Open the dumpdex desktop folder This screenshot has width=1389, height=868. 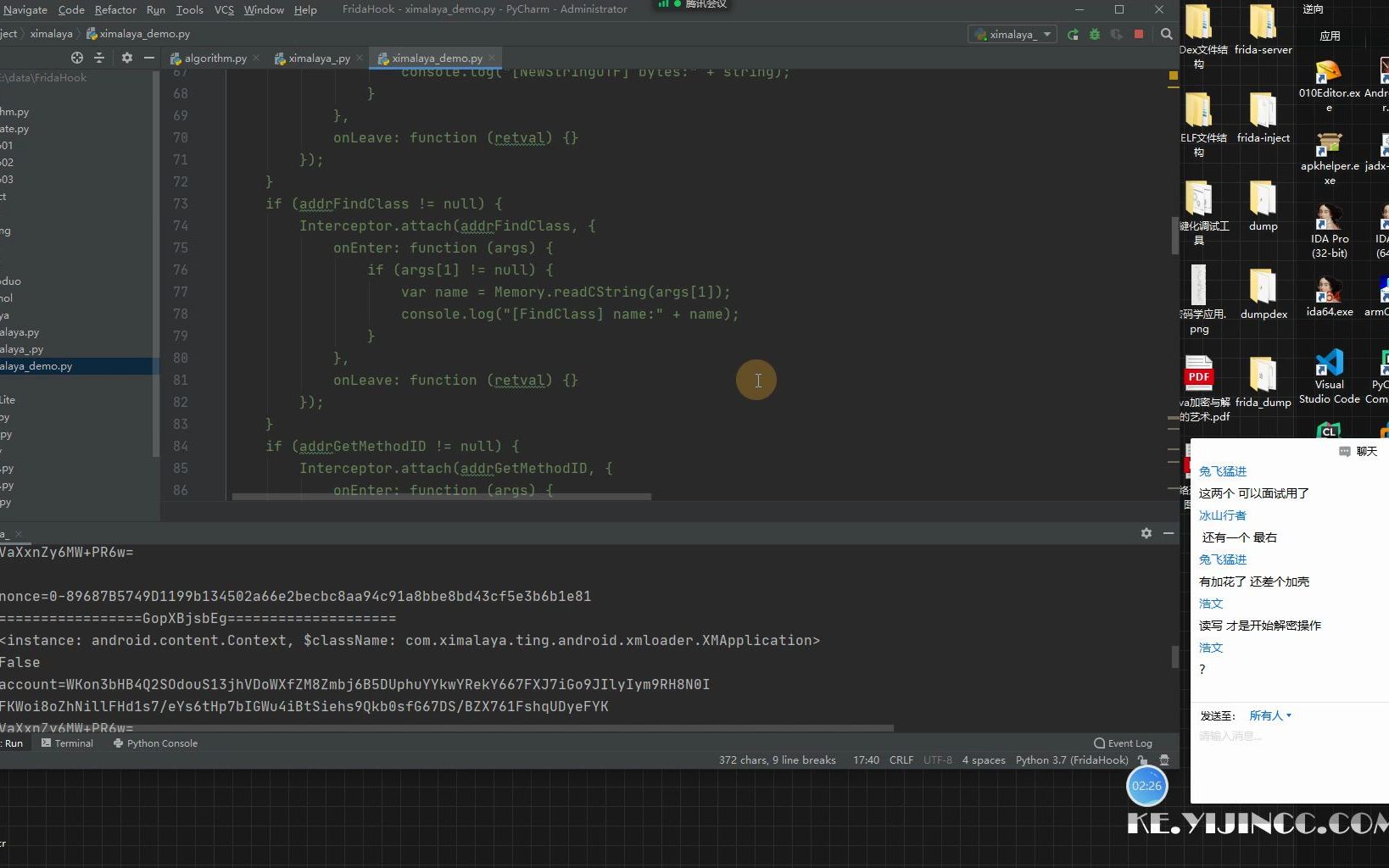[1263, 294]
